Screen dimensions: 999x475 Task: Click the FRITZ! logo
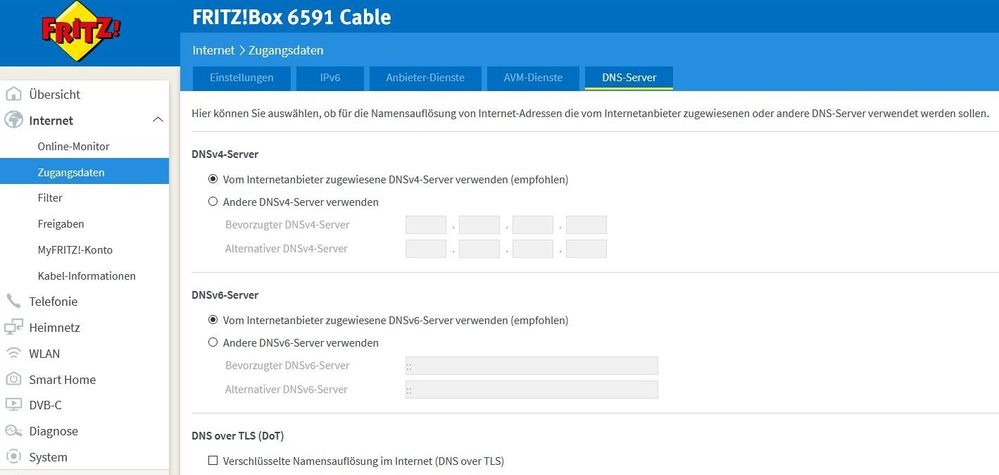tap(84, 34)
